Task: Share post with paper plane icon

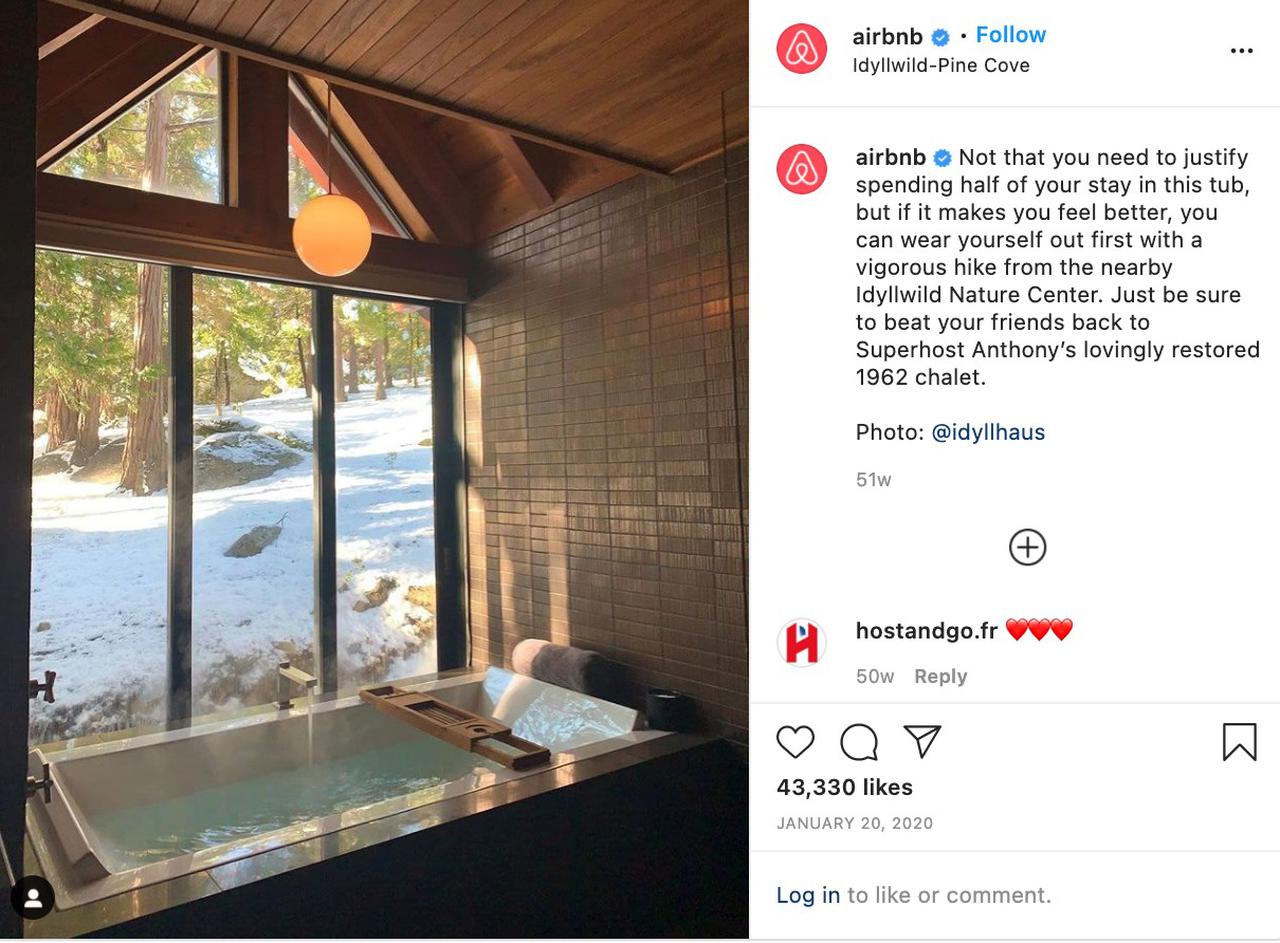Action: [922, 741]
